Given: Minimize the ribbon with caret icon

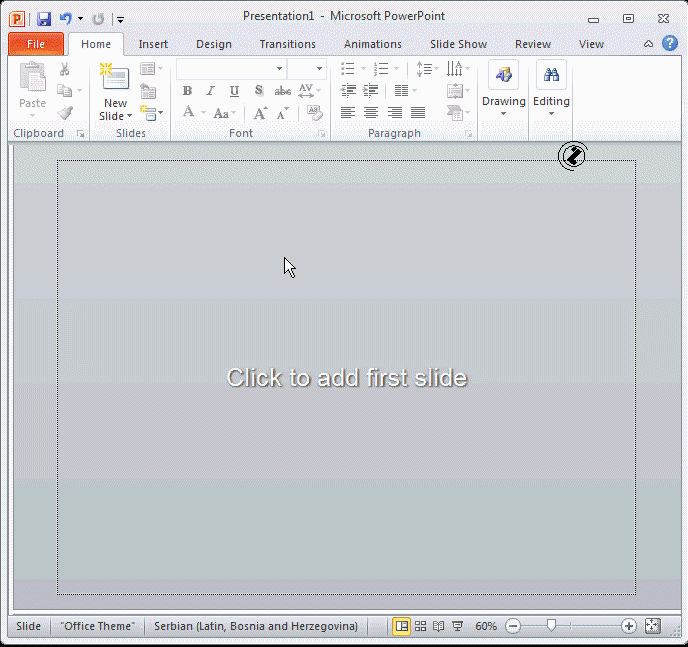Looking at the screenshot, I should click(x=648, y=44).
